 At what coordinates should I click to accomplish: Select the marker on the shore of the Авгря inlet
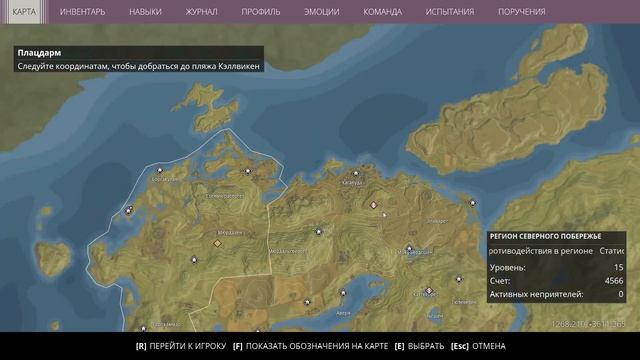tap(343, 292)
